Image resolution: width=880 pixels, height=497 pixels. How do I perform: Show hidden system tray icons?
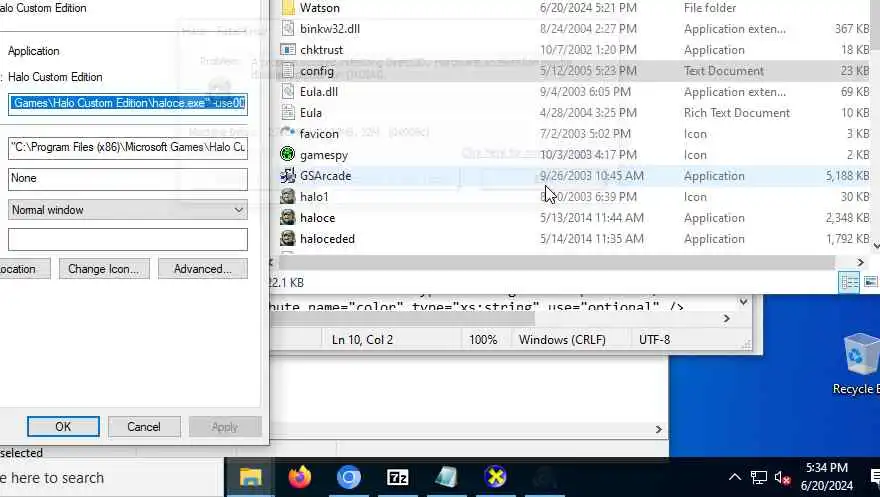click(734, 477)
